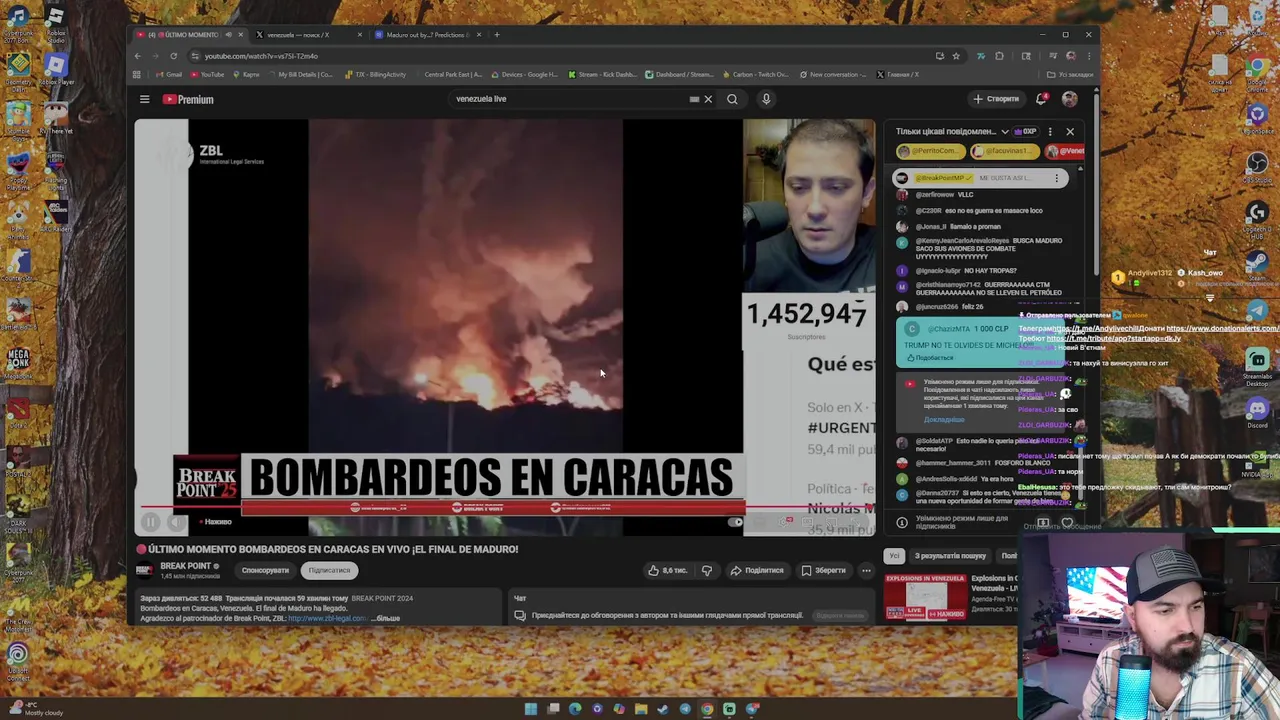This screenshot has width=1280, height=720.
Task: Click the 0XP badge in chat header
Action: point(1026,131)
